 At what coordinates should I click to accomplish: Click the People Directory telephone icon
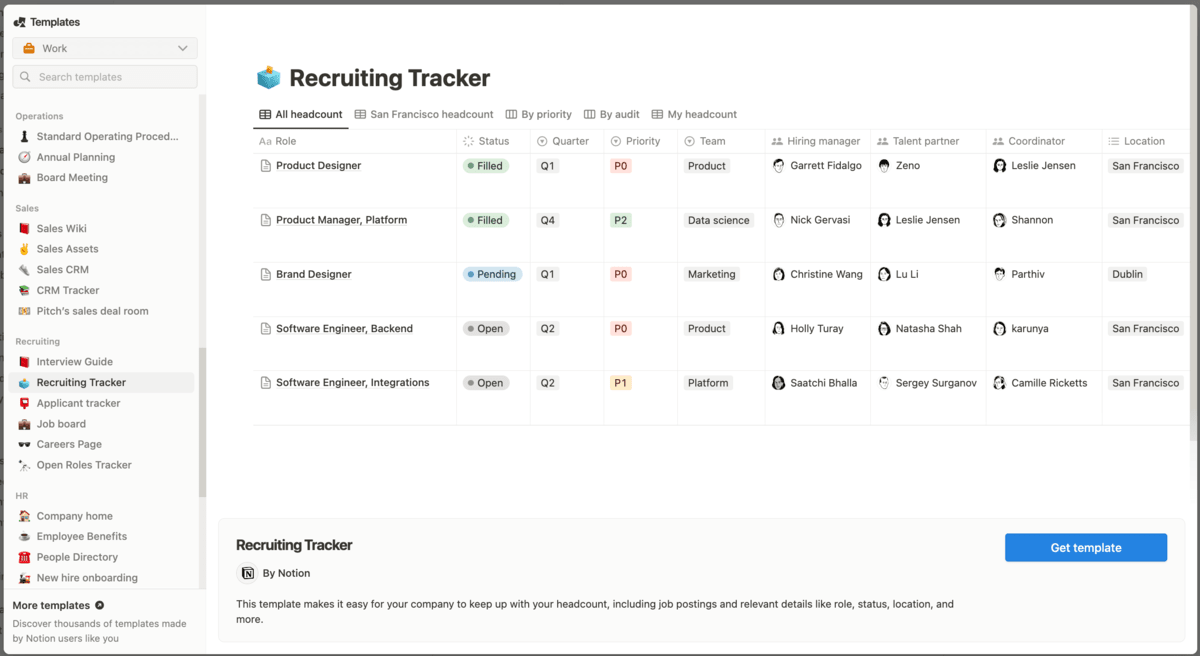click(x=24, y=558)
